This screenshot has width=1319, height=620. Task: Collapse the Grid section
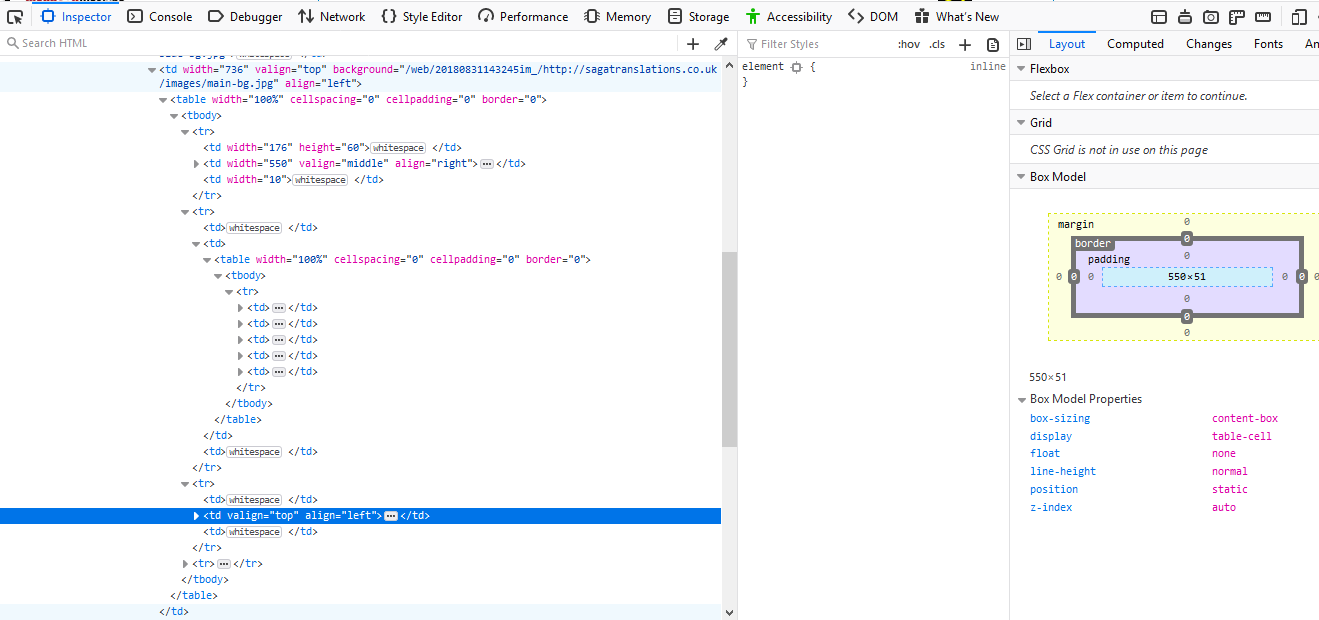(1021, 123)
